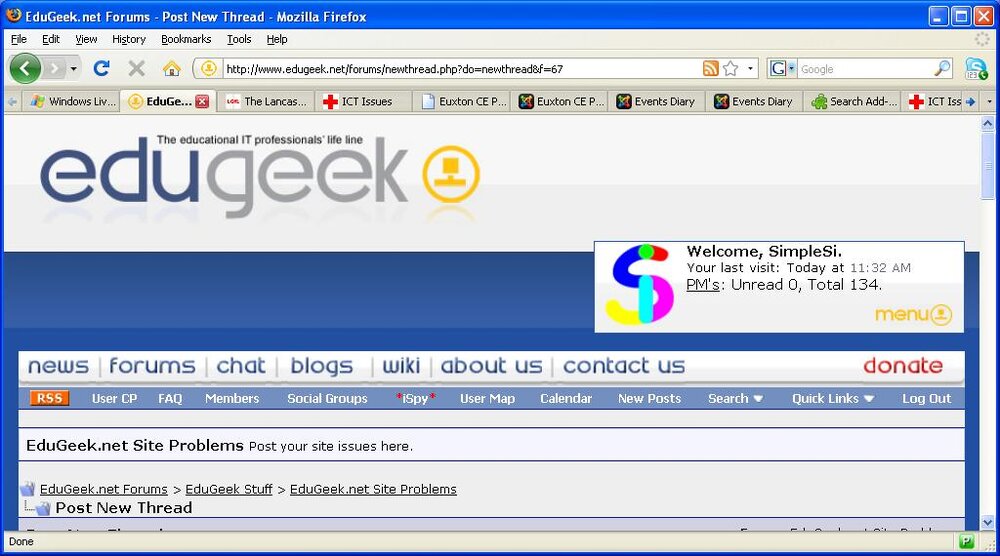Expand the Quick Links dropdown

tap(833, 399)
